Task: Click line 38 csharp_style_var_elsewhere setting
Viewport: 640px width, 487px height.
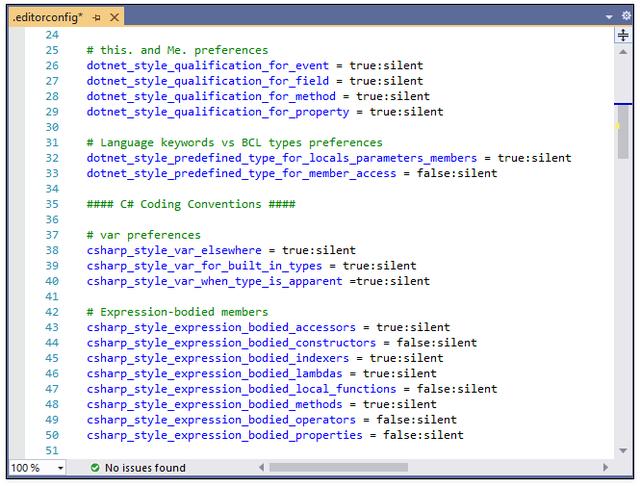Action: click(180, 250)
